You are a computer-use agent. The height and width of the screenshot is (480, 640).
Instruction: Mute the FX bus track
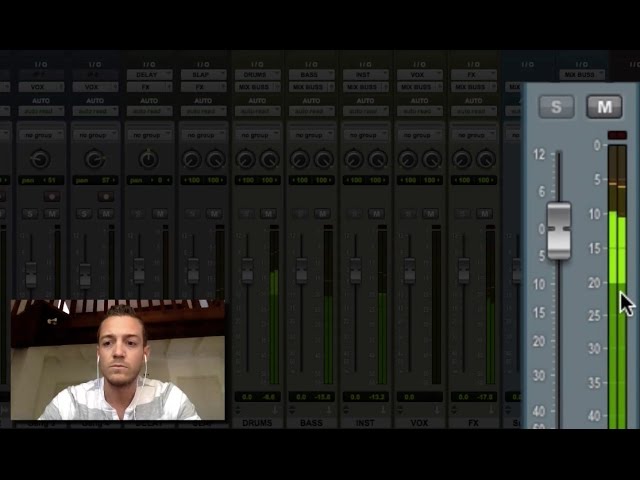point(484,213)
